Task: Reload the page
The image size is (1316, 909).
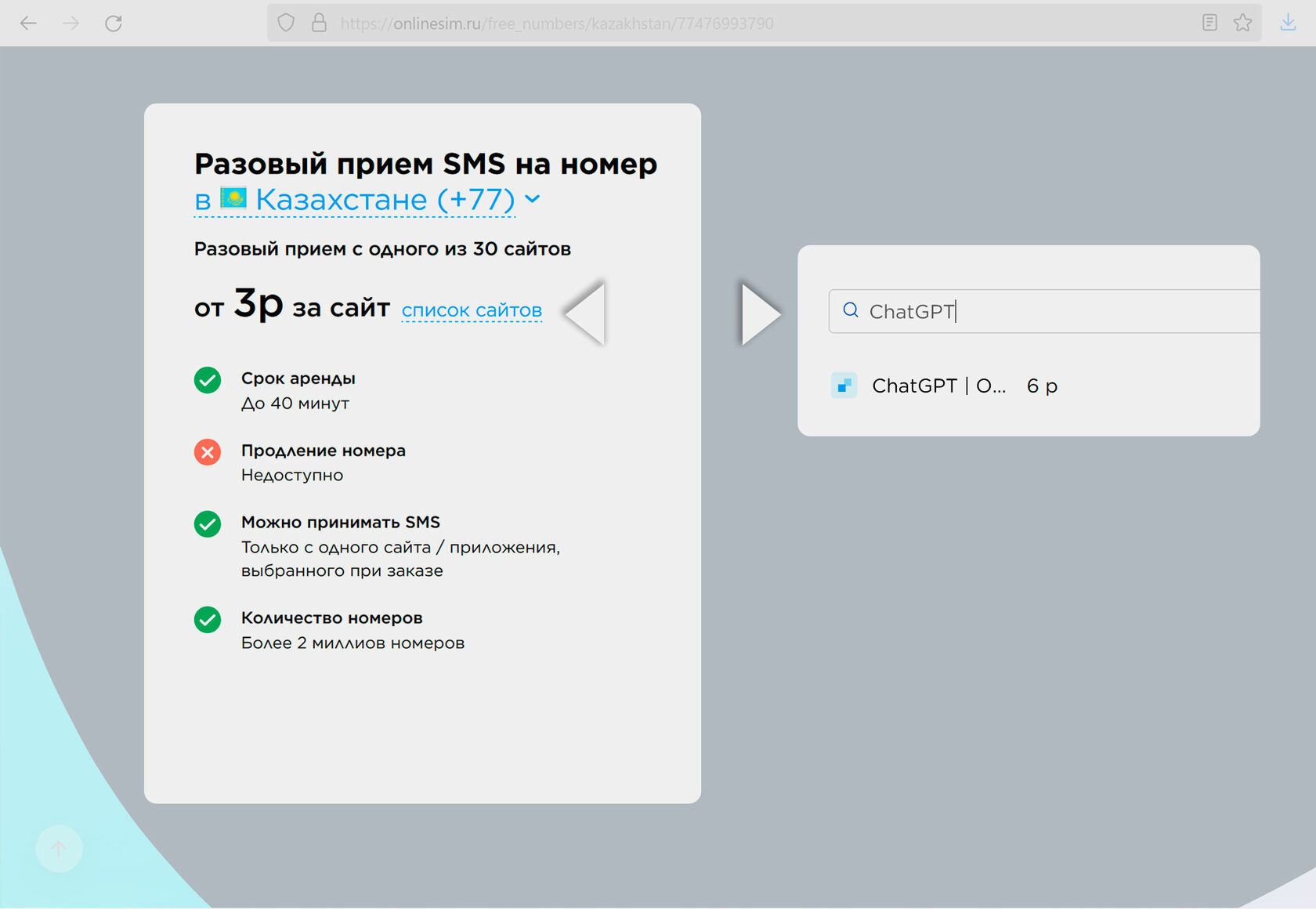Action: pos(114,23)
